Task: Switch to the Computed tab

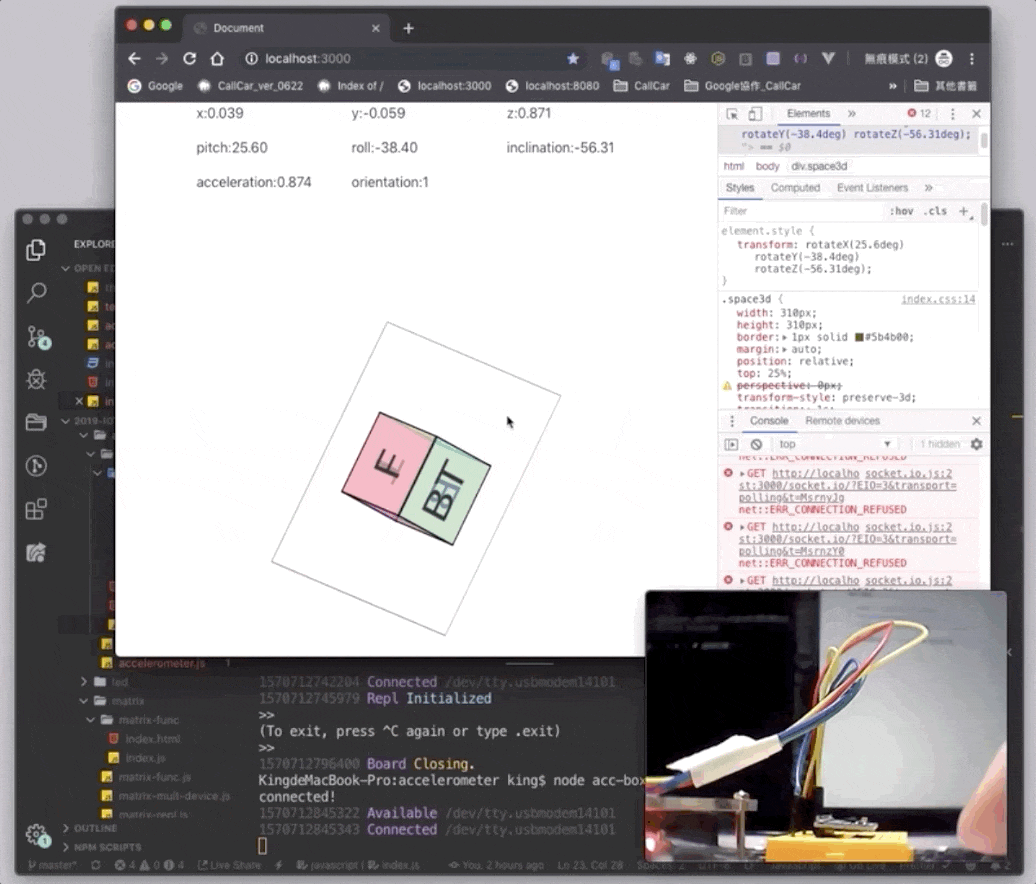Action: 796,188
